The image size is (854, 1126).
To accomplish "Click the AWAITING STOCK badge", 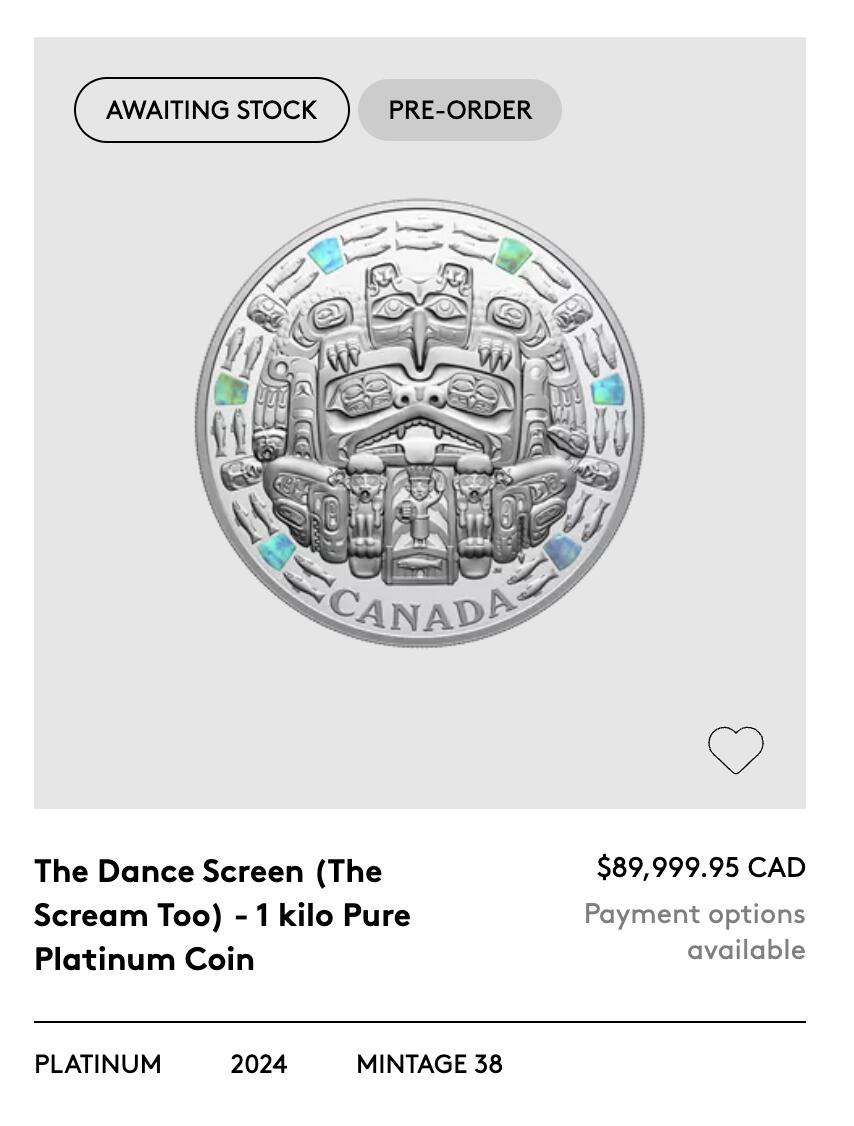I will [x=211, y=110].
